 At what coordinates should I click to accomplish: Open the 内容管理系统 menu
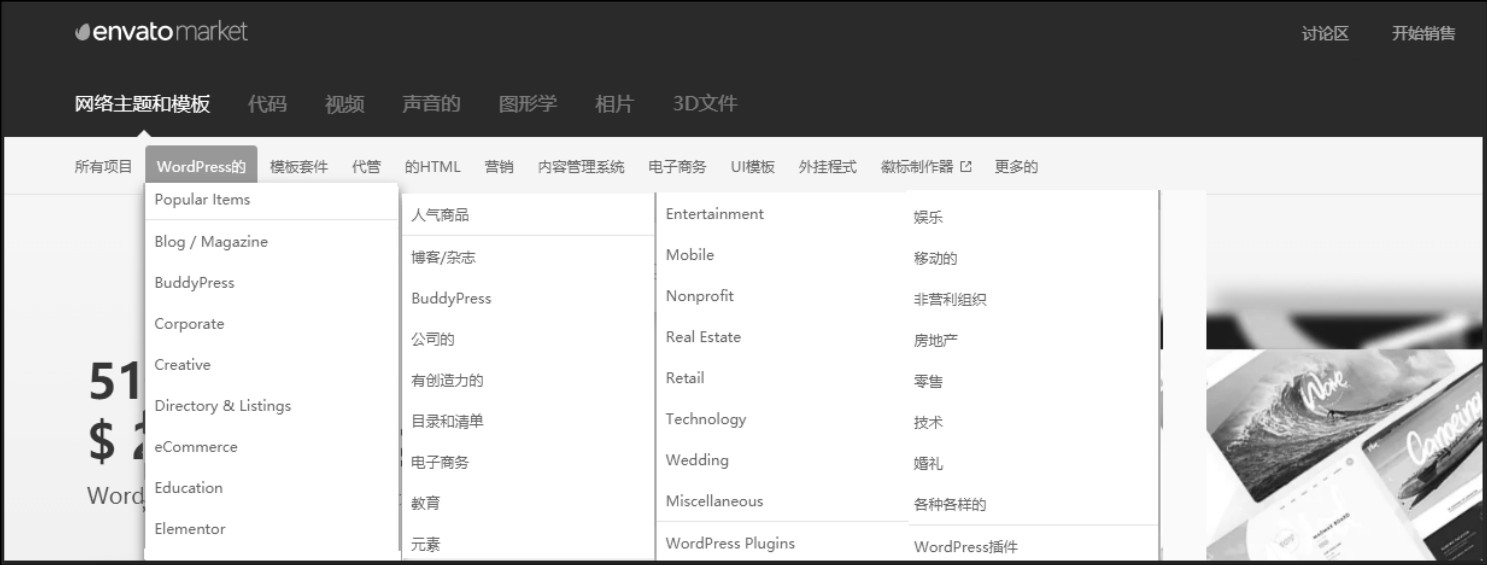581,167
